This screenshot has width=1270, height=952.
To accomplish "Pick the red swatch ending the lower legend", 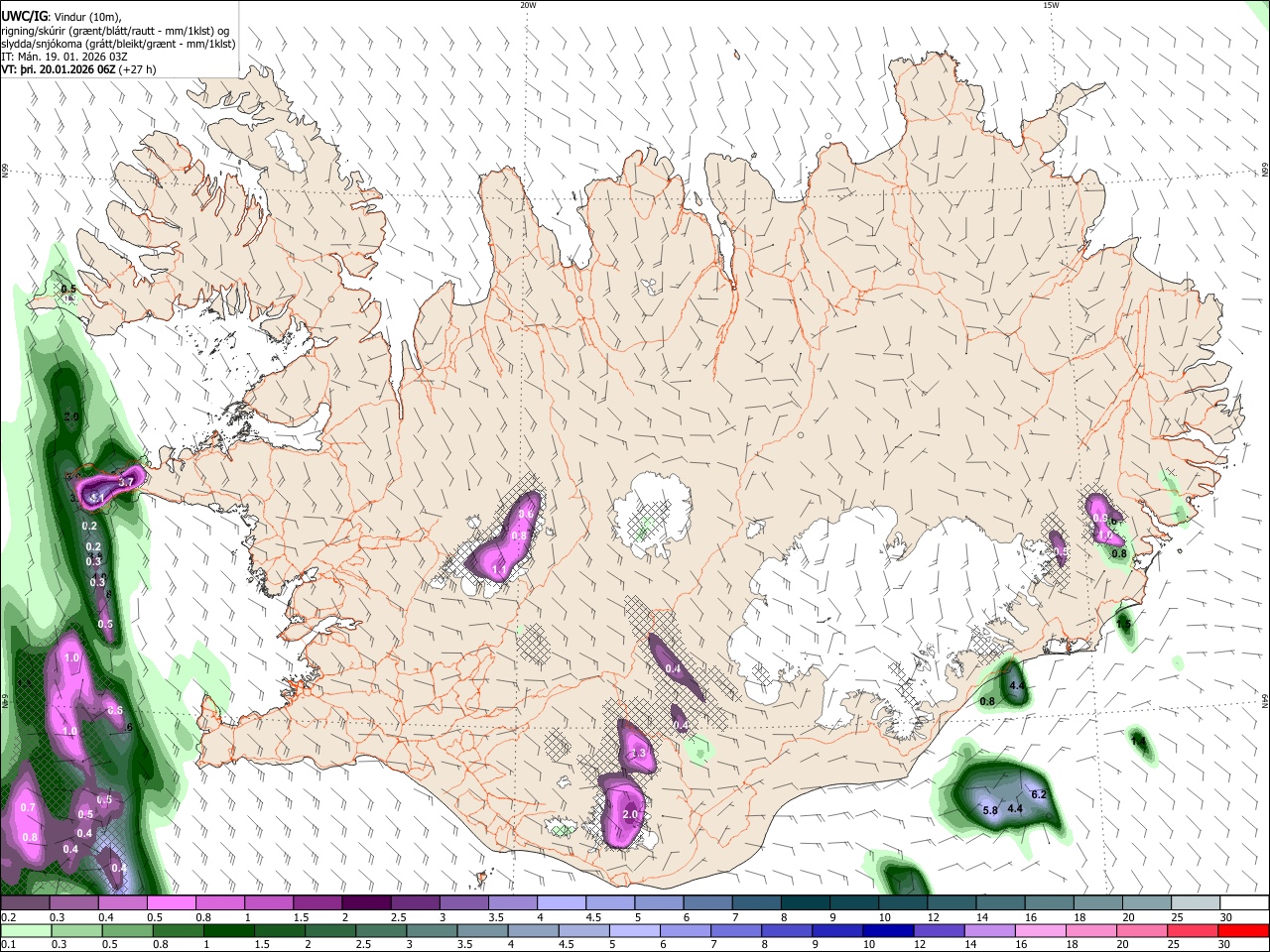I will [x=1244, y=930].
